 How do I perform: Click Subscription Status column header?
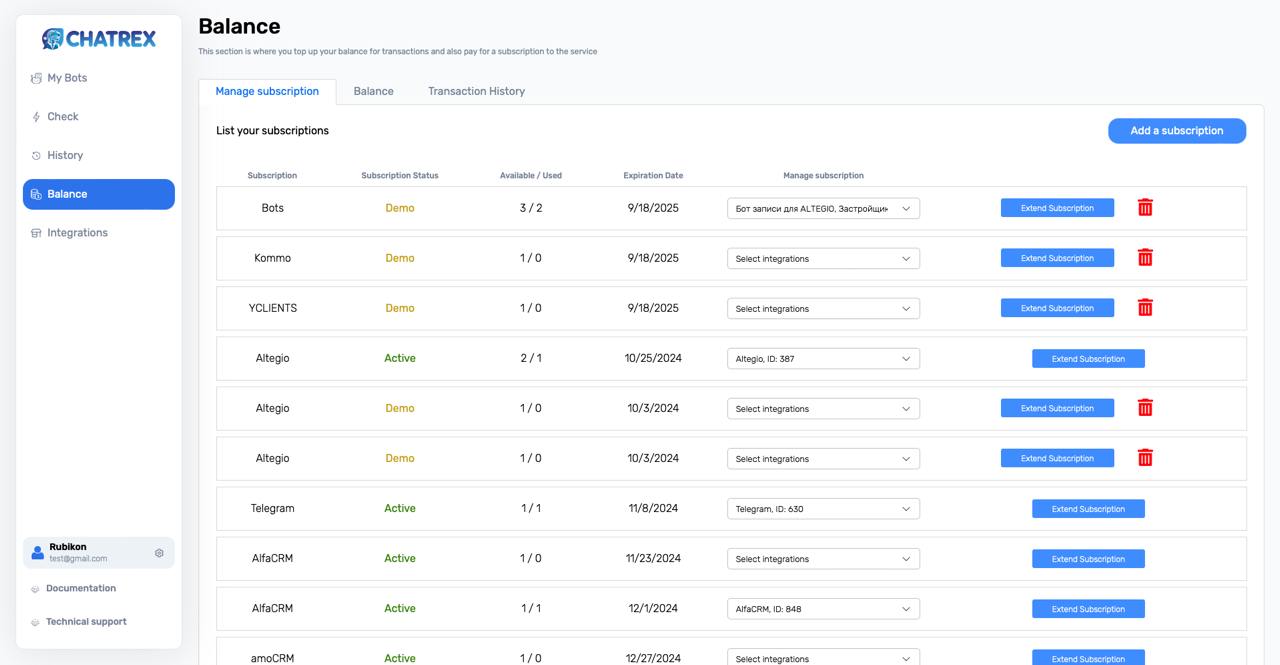coord(400,175)
